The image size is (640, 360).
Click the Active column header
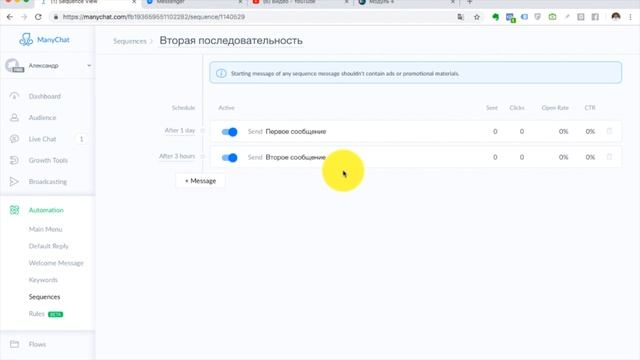coord(227,108)
